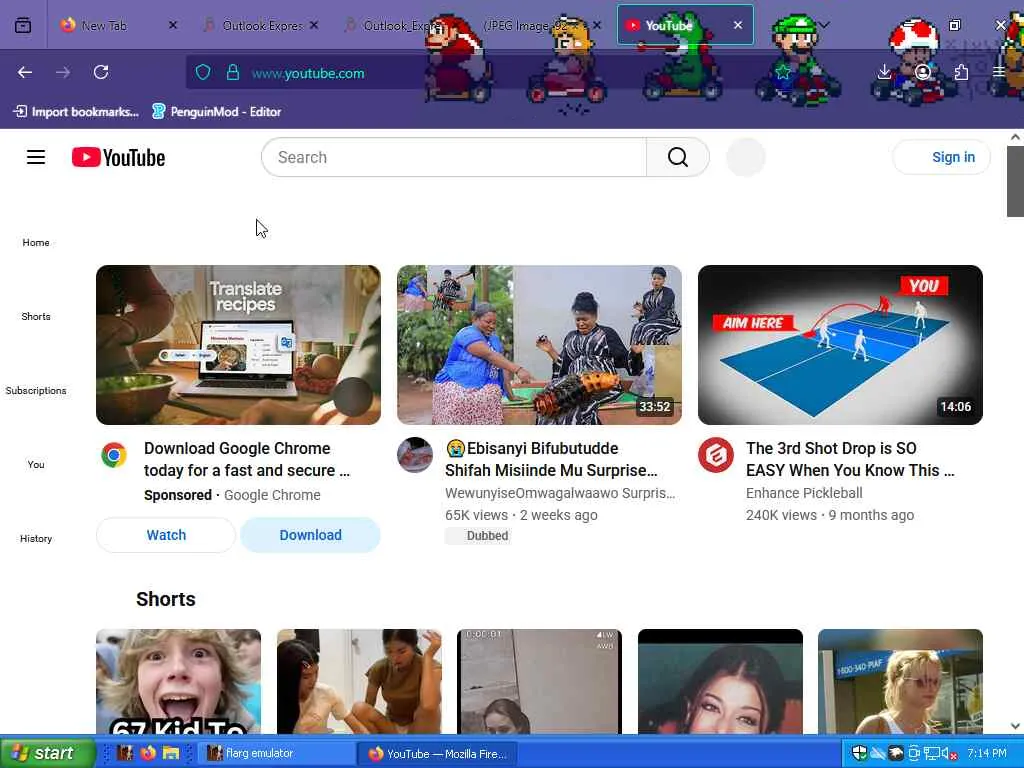
Task: Go back with the browser back arrow
Action: [x=25, y=72]
